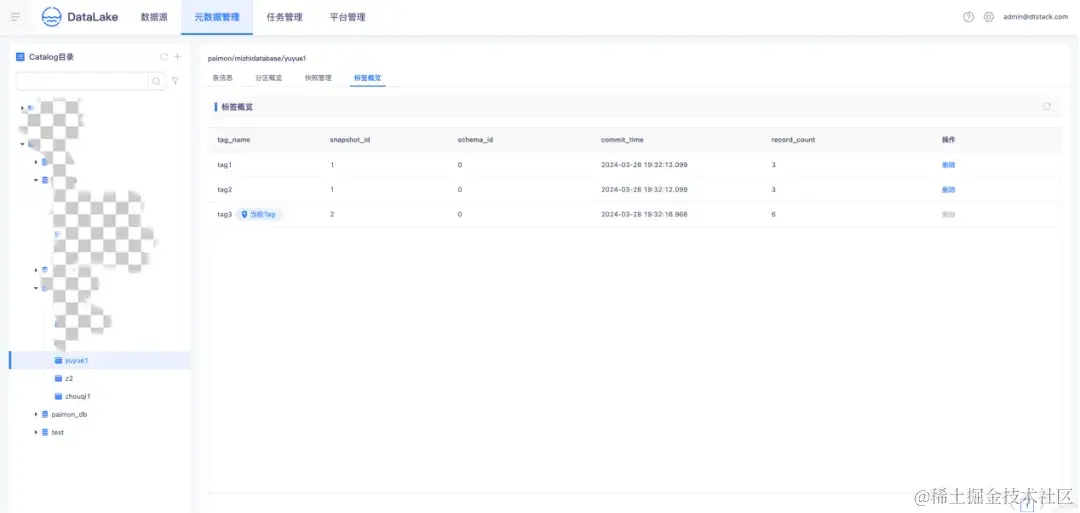Click the commit_time column header
1080x513 pixels.
click(x=622, y=140)
